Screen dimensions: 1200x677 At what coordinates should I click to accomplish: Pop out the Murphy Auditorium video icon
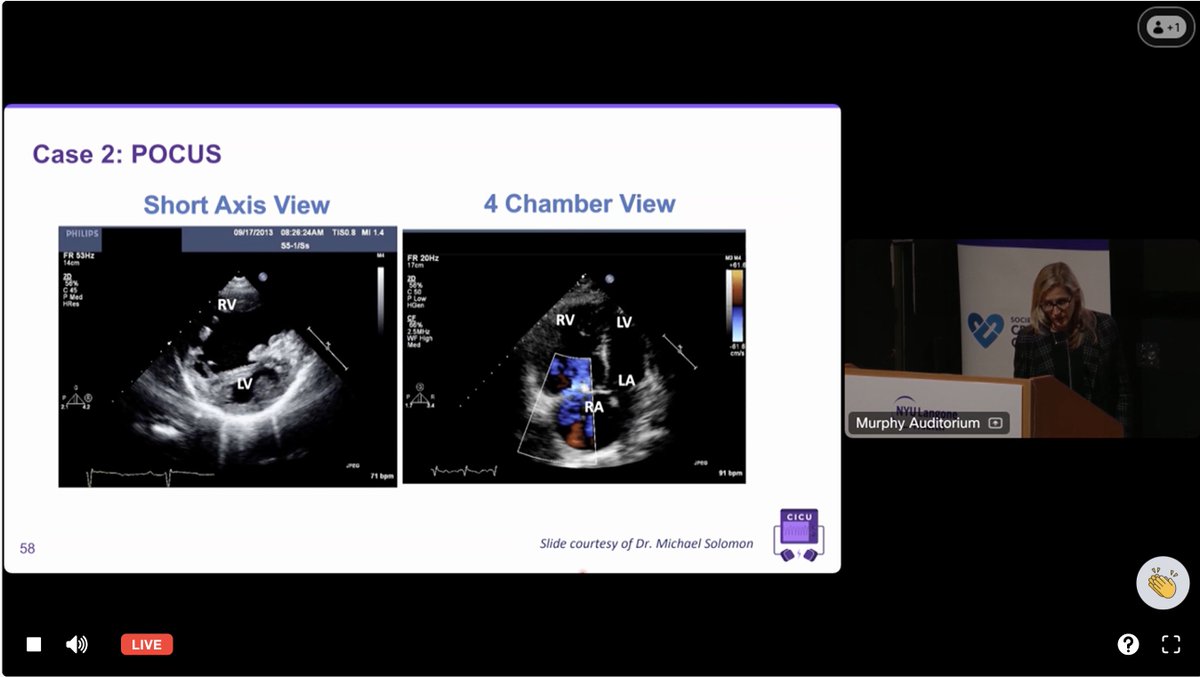coord(995,423)
